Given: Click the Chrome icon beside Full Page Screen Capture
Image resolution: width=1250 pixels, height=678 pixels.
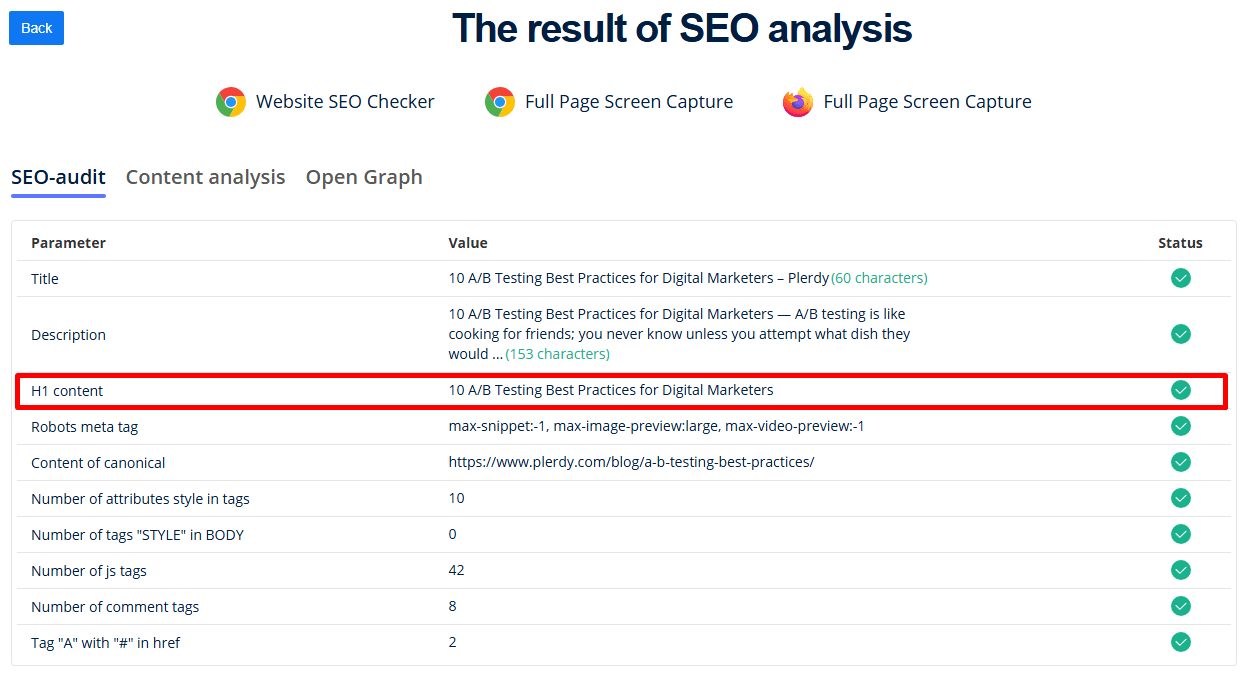Looking at the screenshot, I should [500, 102].
